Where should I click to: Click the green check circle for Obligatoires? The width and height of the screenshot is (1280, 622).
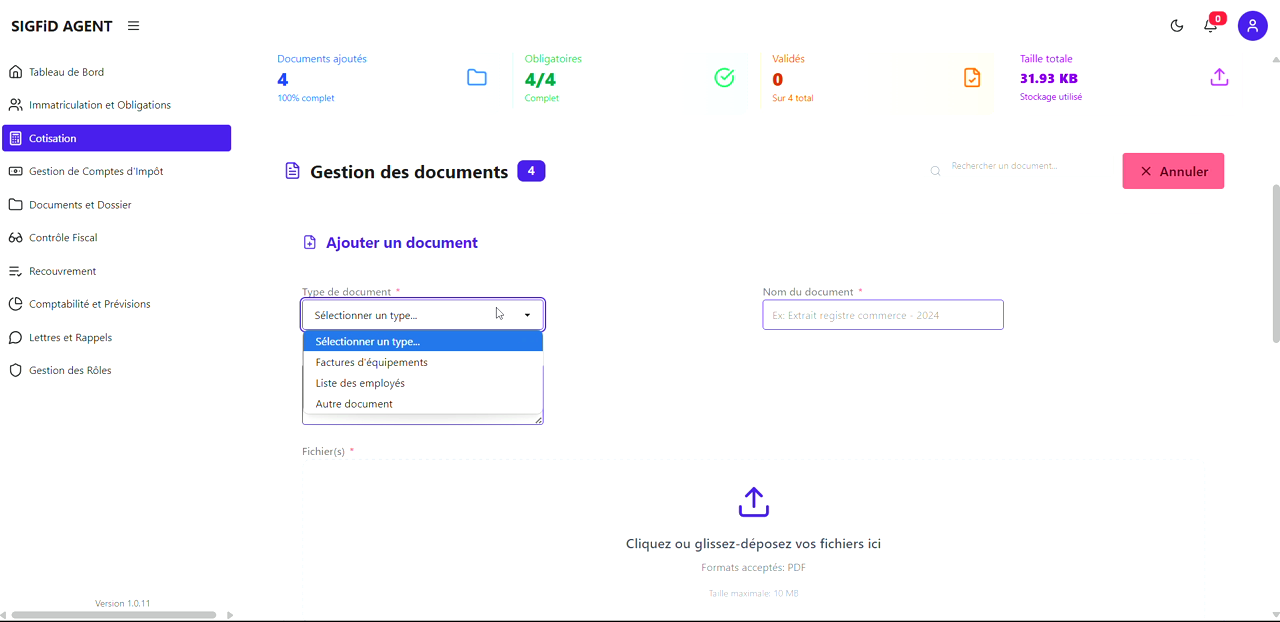[724, 77]
